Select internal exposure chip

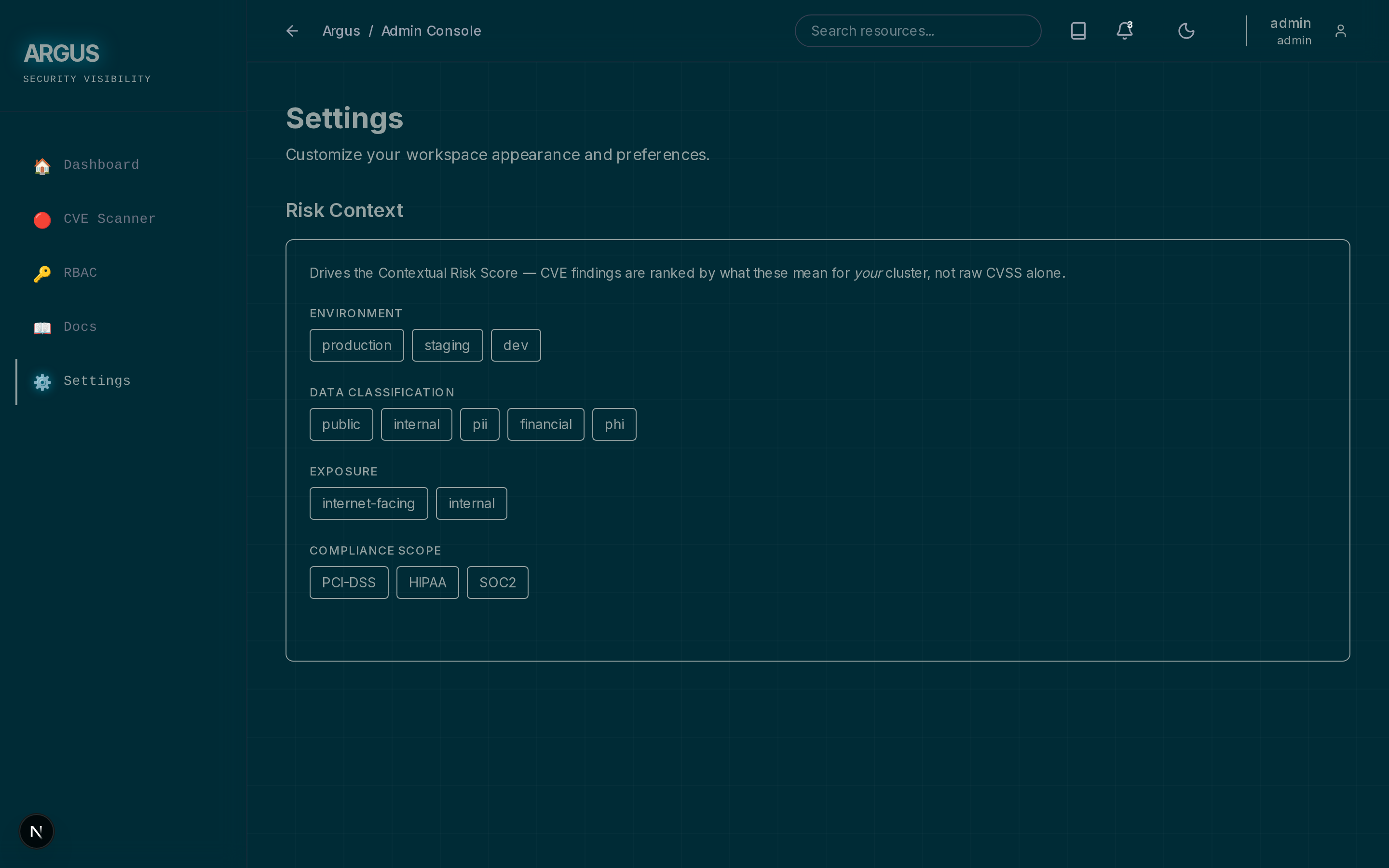pos(471,503)
